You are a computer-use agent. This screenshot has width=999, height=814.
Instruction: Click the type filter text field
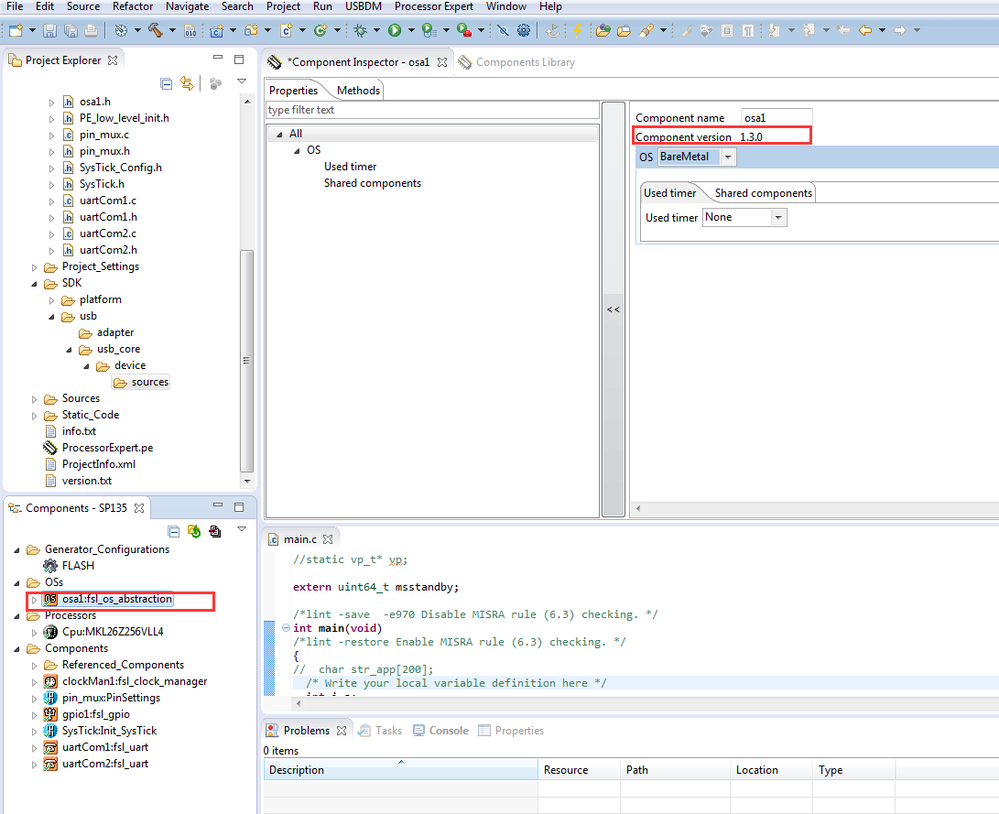(430, 110)
